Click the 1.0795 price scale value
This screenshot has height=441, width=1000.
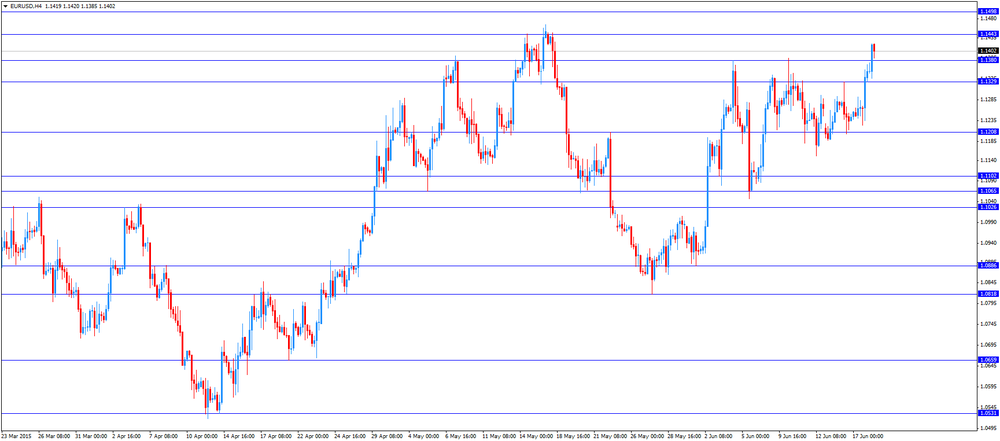(x=987, y=303)
